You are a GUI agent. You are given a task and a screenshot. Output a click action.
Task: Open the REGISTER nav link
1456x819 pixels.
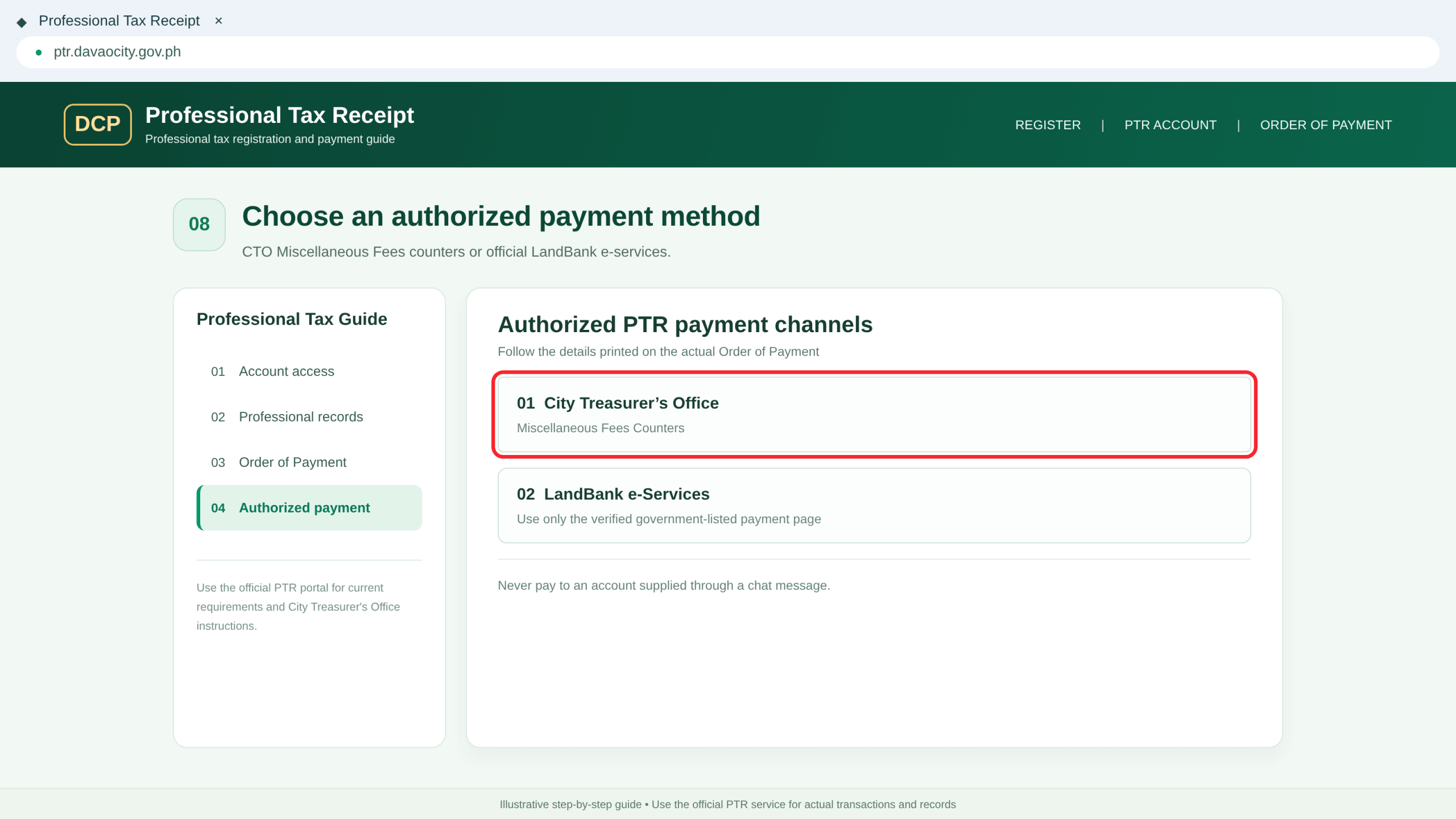click(1048, 125)
